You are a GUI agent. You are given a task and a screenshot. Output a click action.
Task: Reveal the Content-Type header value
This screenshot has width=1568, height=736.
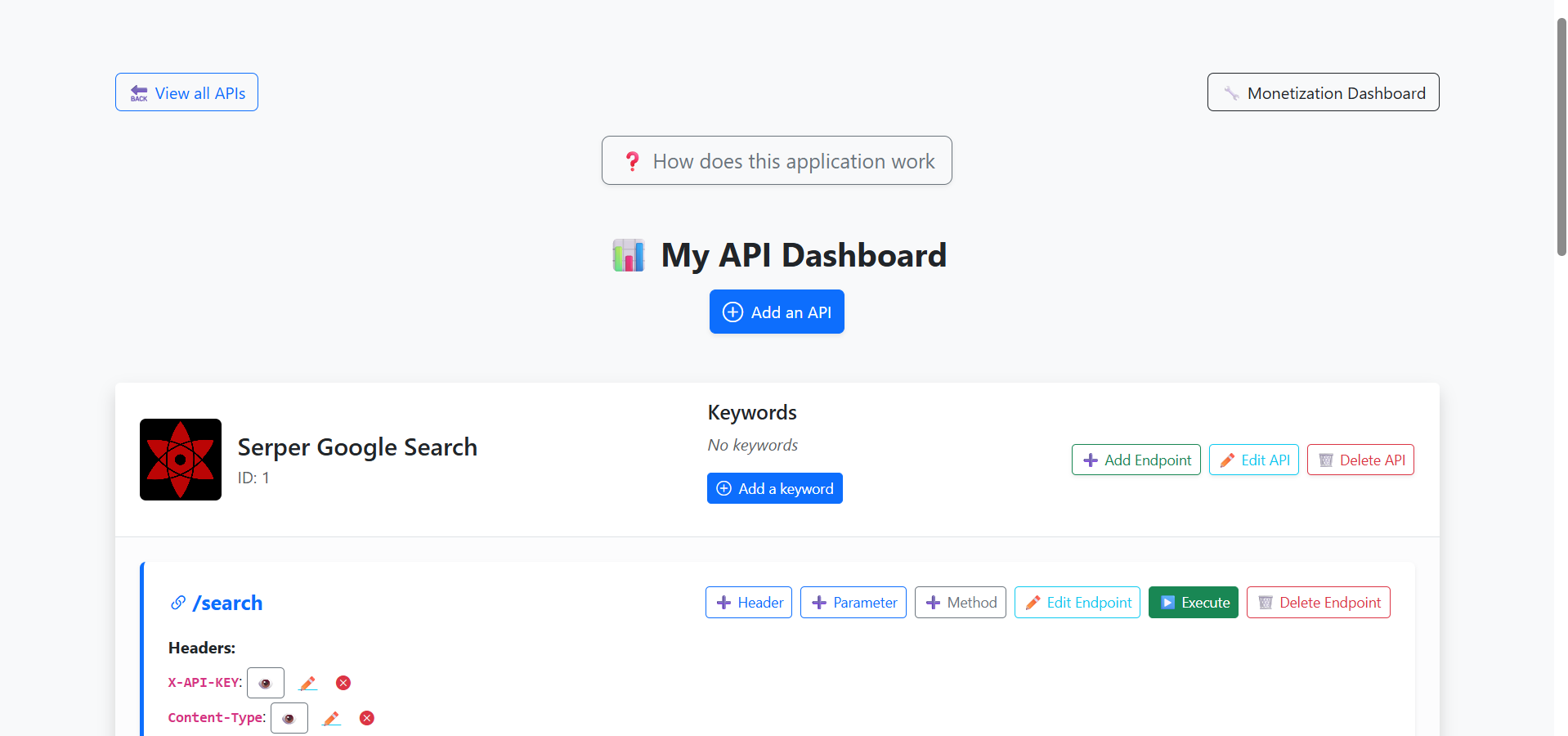click(x=289, y=718)
